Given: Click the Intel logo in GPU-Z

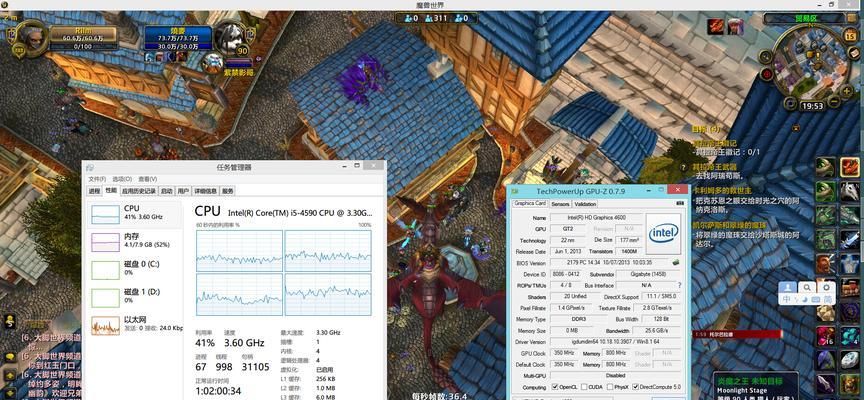Looking at the screenshot, I should [x=663, y=234].
